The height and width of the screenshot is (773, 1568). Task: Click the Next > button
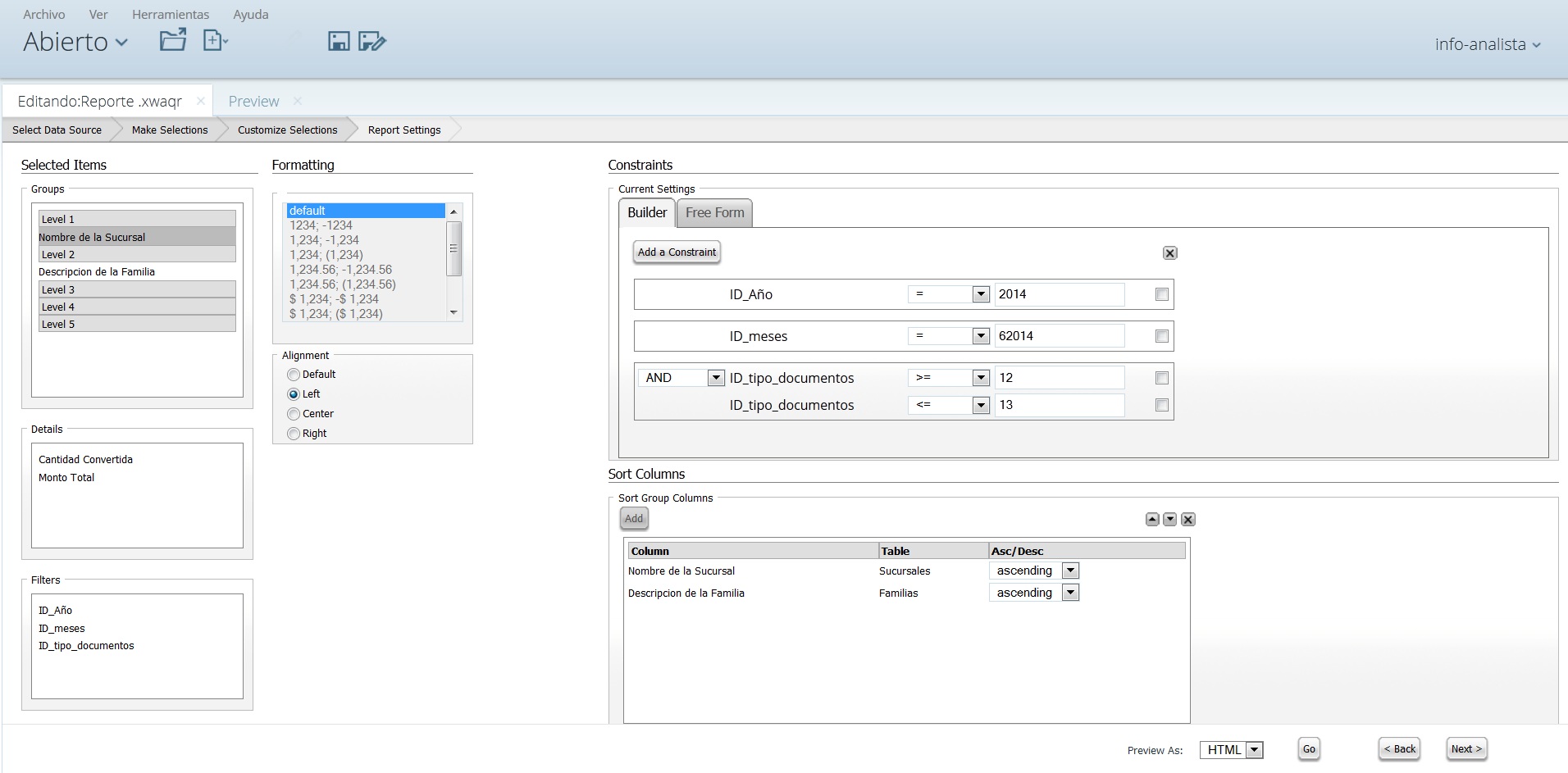[1466, 749]
